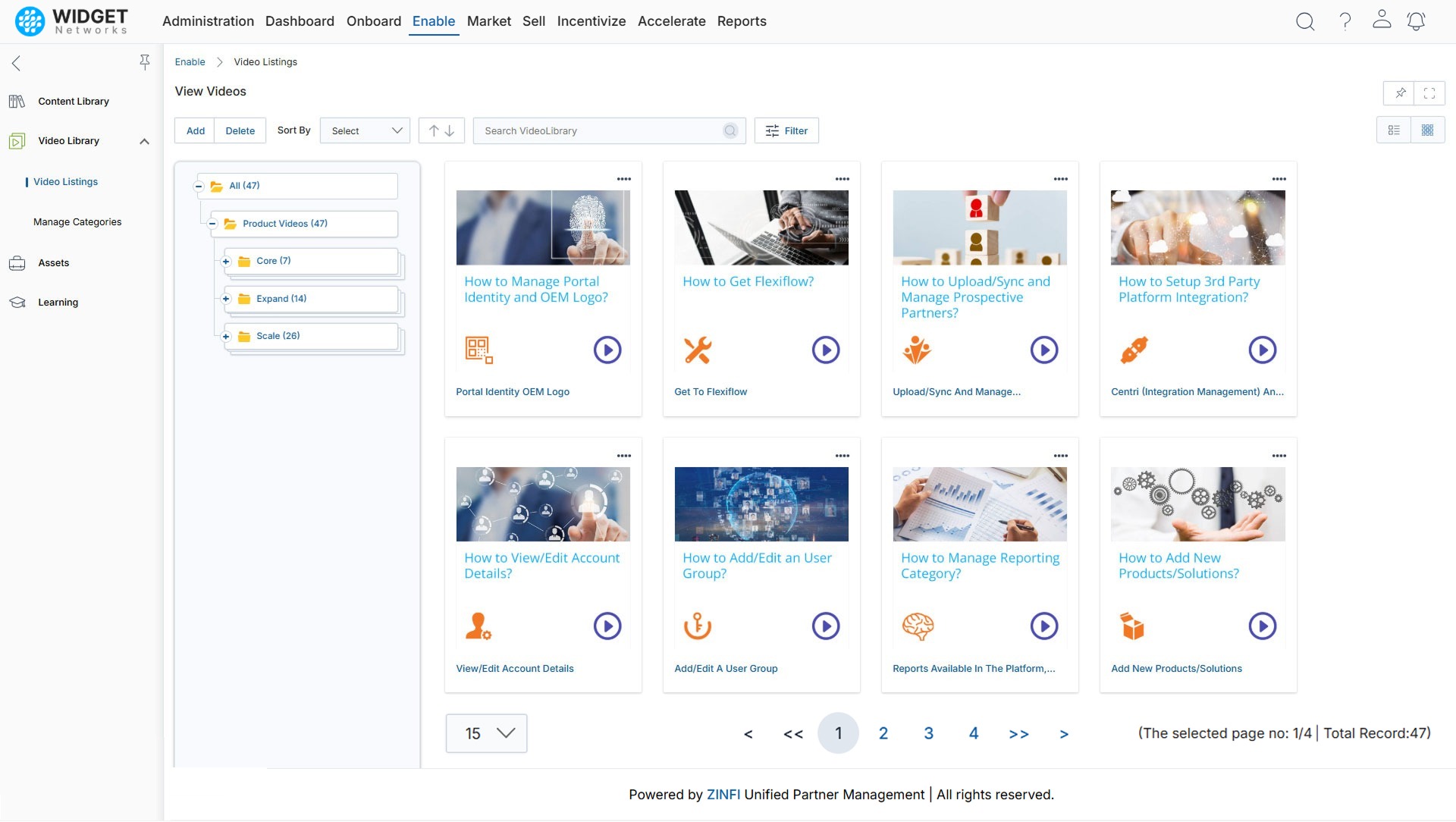Open the user profile icon

click(x=1382, y=21)
